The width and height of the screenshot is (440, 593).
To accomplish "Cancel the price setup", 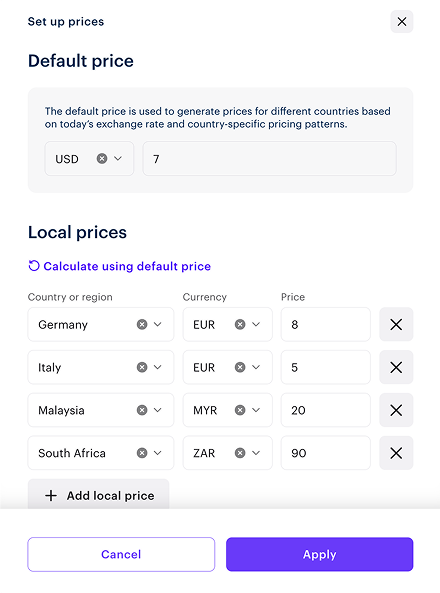I will [x=121, y=554].
